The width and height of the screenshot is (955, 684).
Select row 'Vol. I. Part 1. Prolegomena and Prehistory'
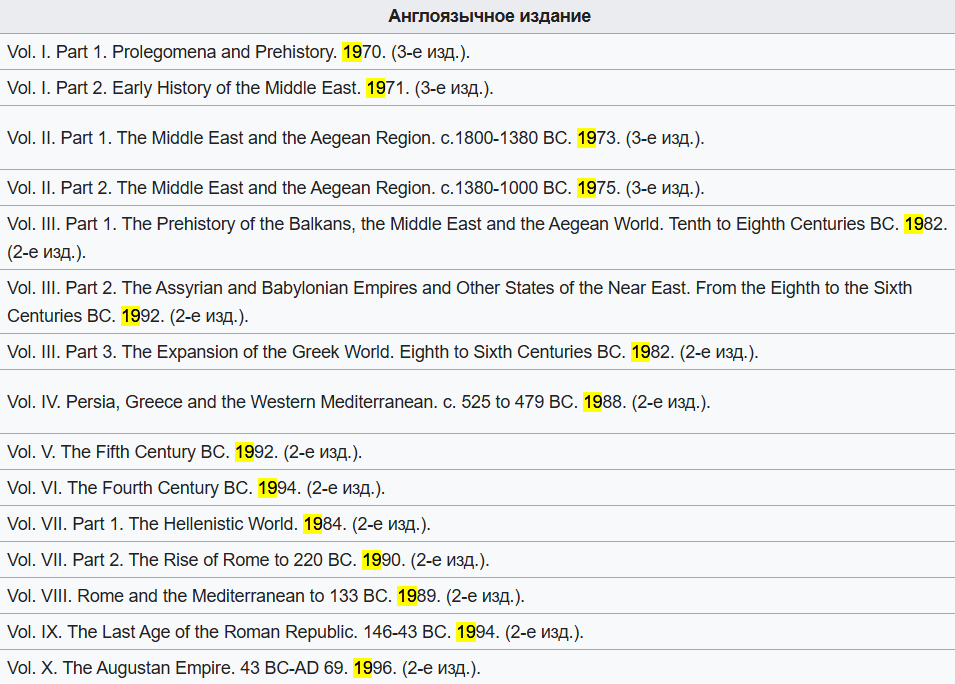click(478, 52)
